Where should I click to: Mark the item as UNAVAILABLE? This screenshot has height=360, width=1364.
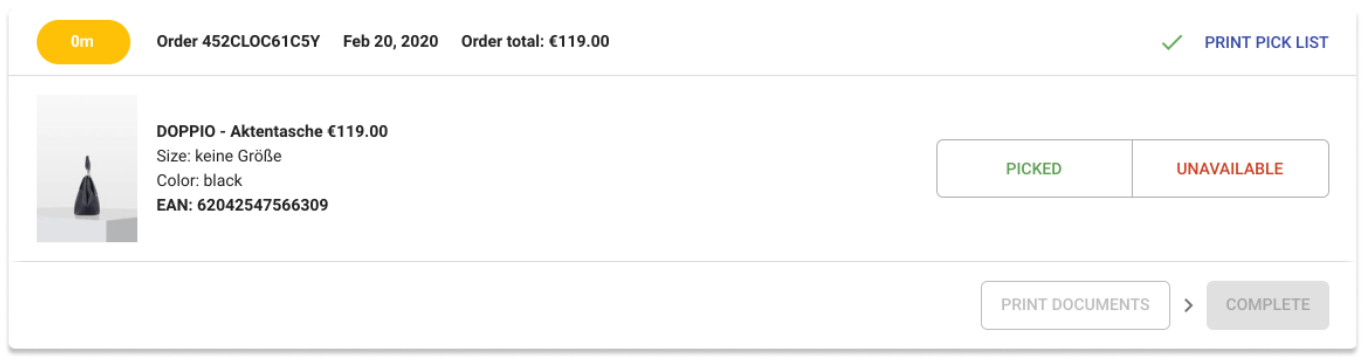(x=1230, y=169)
